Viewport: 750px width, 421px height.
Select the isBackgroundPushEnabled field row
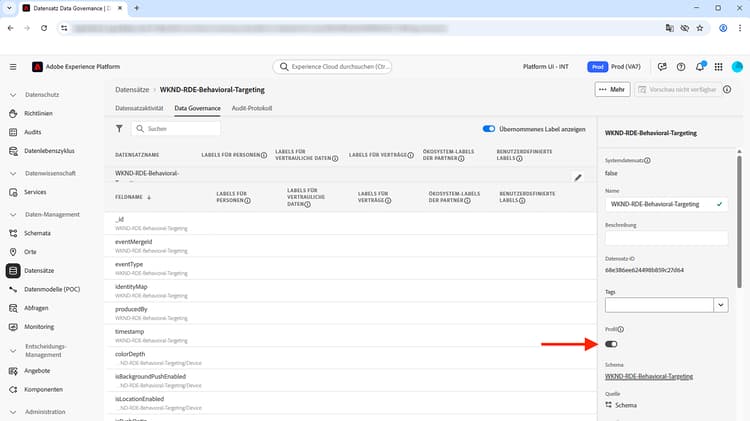(350, 381)
